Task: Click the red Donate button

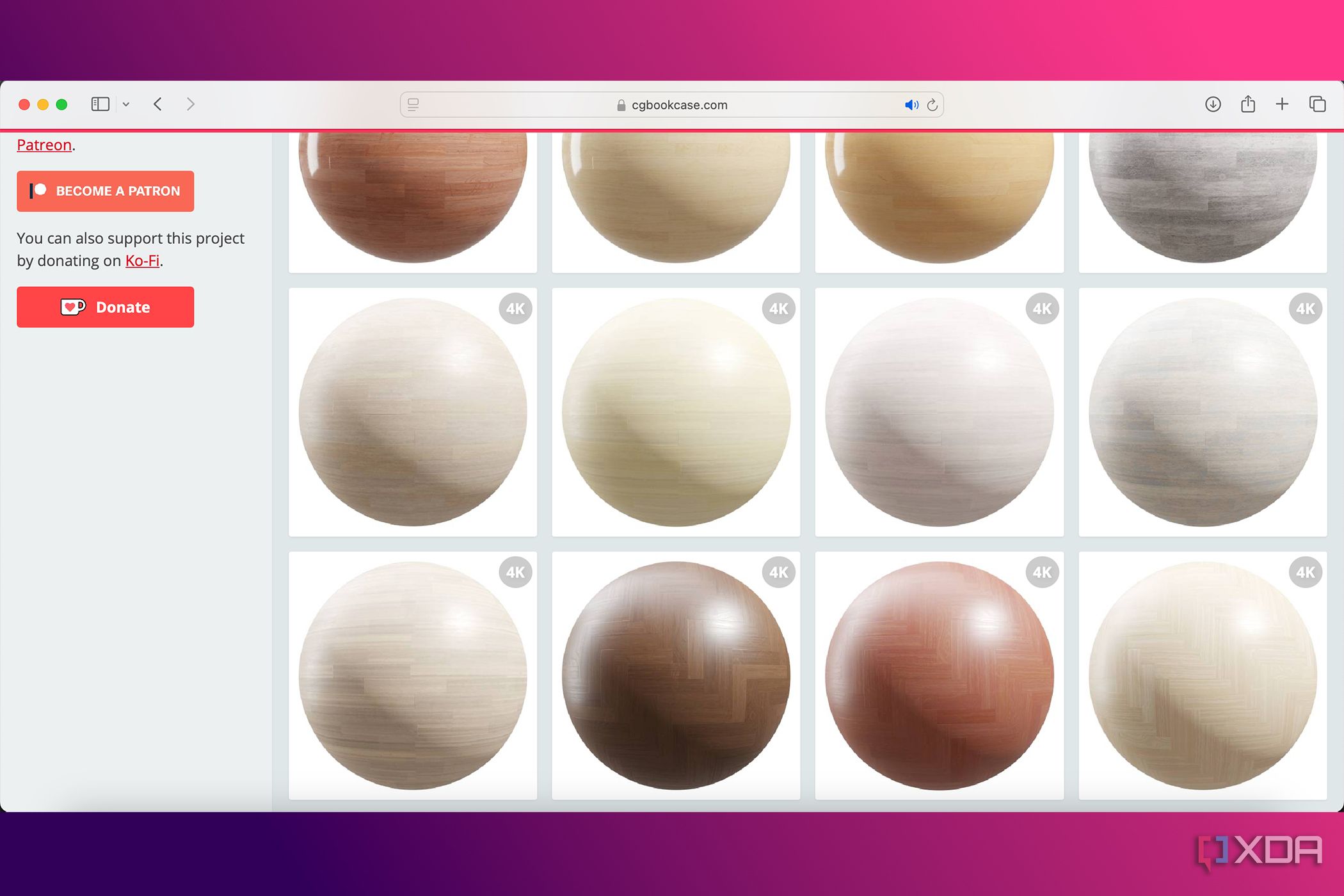Action: (106, 307)
